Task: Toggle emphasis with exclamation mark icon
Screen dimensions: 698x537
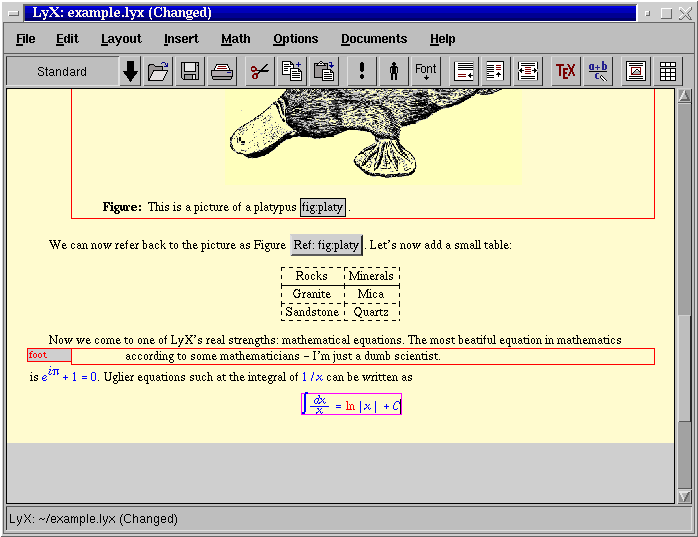Action: (362, 72)
